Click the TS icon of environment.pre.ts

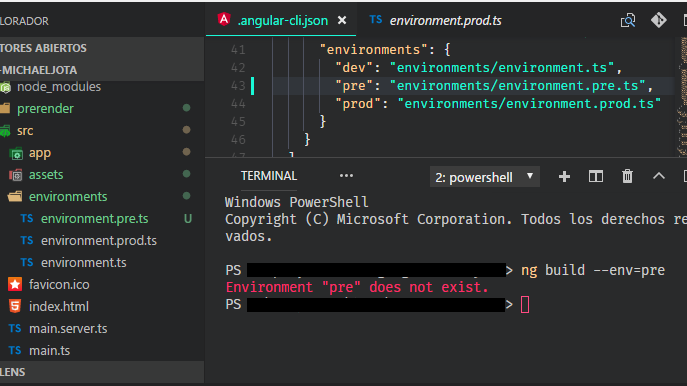[x=27, y=218]
